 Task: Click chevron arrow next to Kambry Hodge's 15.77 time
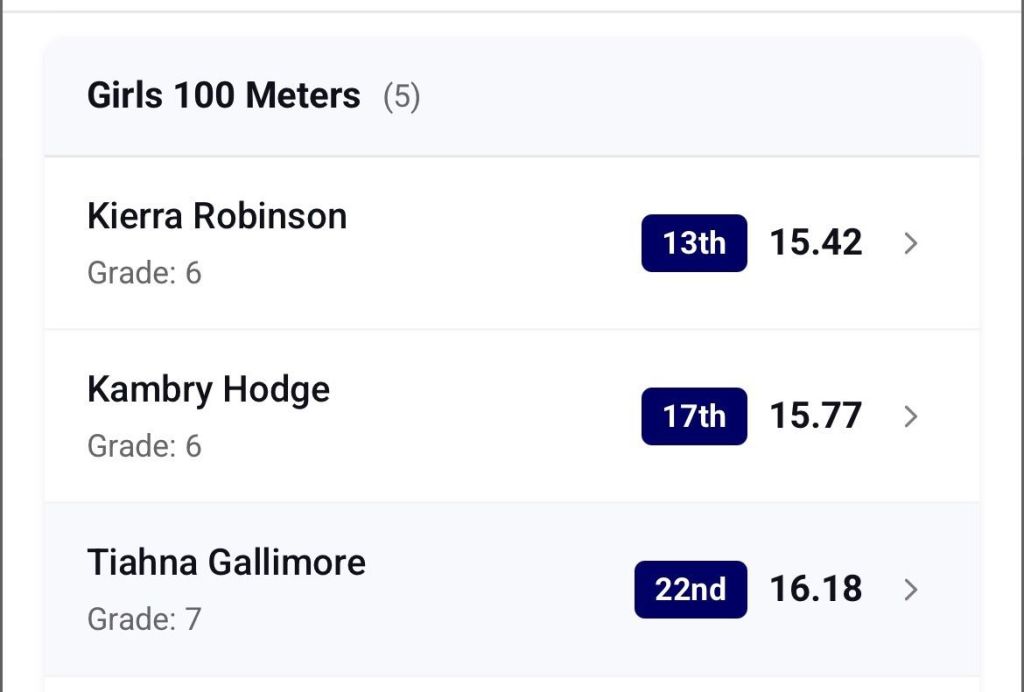point(910,416)
